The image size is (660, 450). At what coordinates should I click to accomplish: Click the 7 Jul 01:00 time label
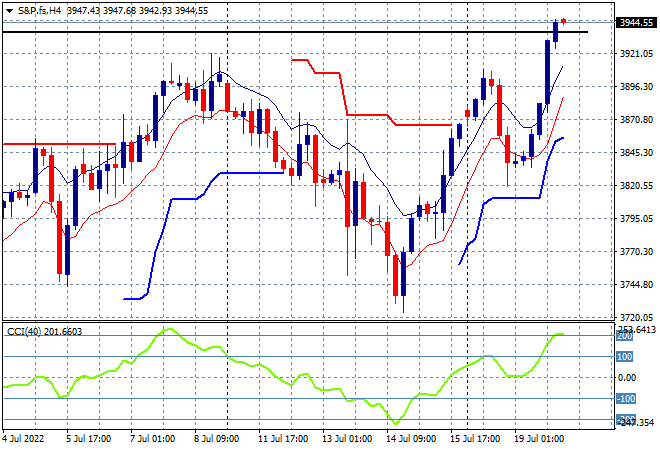click(x=152, y=439)
